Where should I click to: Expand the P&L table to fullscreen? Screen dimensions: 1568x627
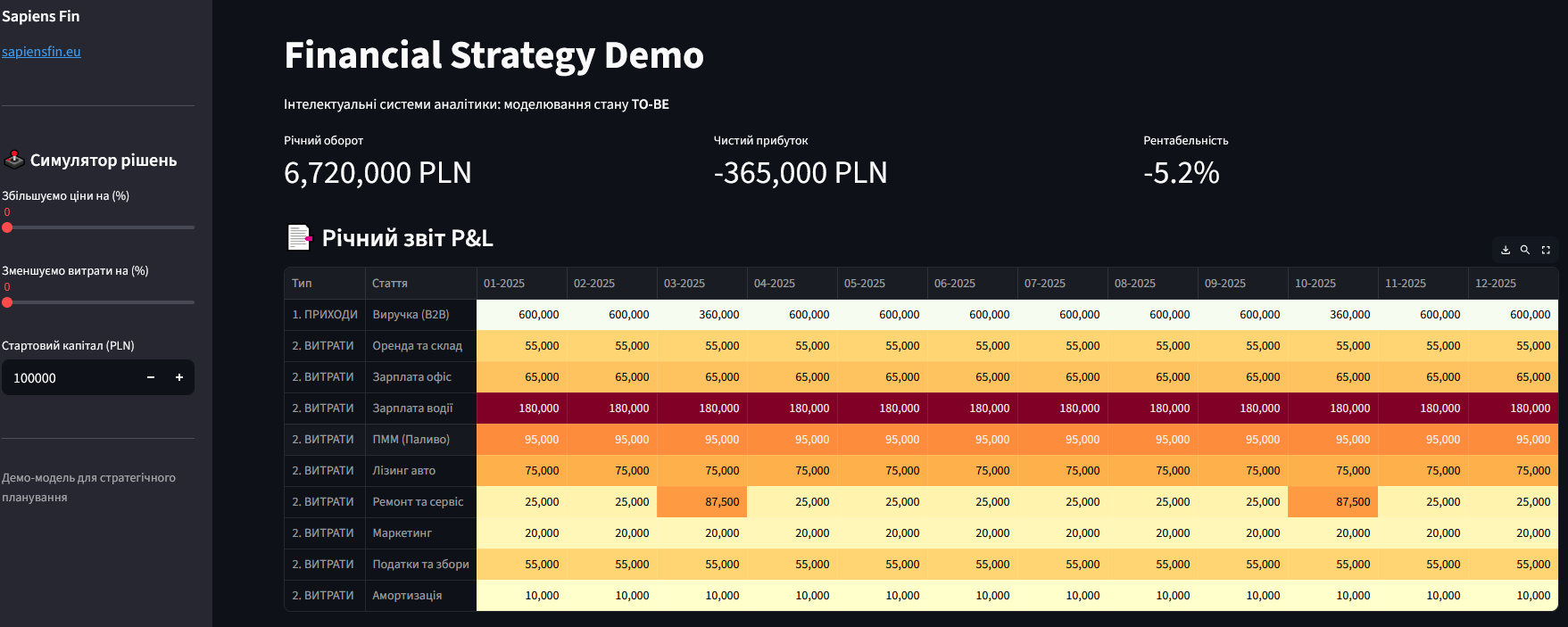coord(1546,251)
